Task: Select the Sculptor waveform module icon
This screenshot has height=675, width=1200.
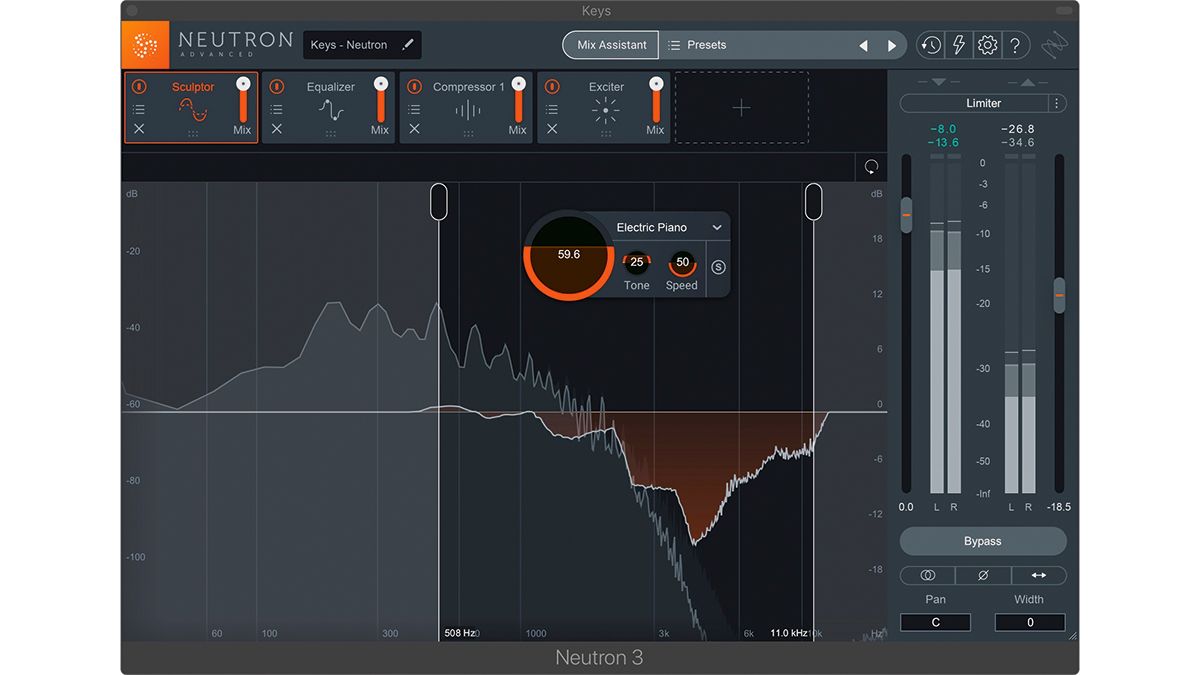Action: click(193, 110)
